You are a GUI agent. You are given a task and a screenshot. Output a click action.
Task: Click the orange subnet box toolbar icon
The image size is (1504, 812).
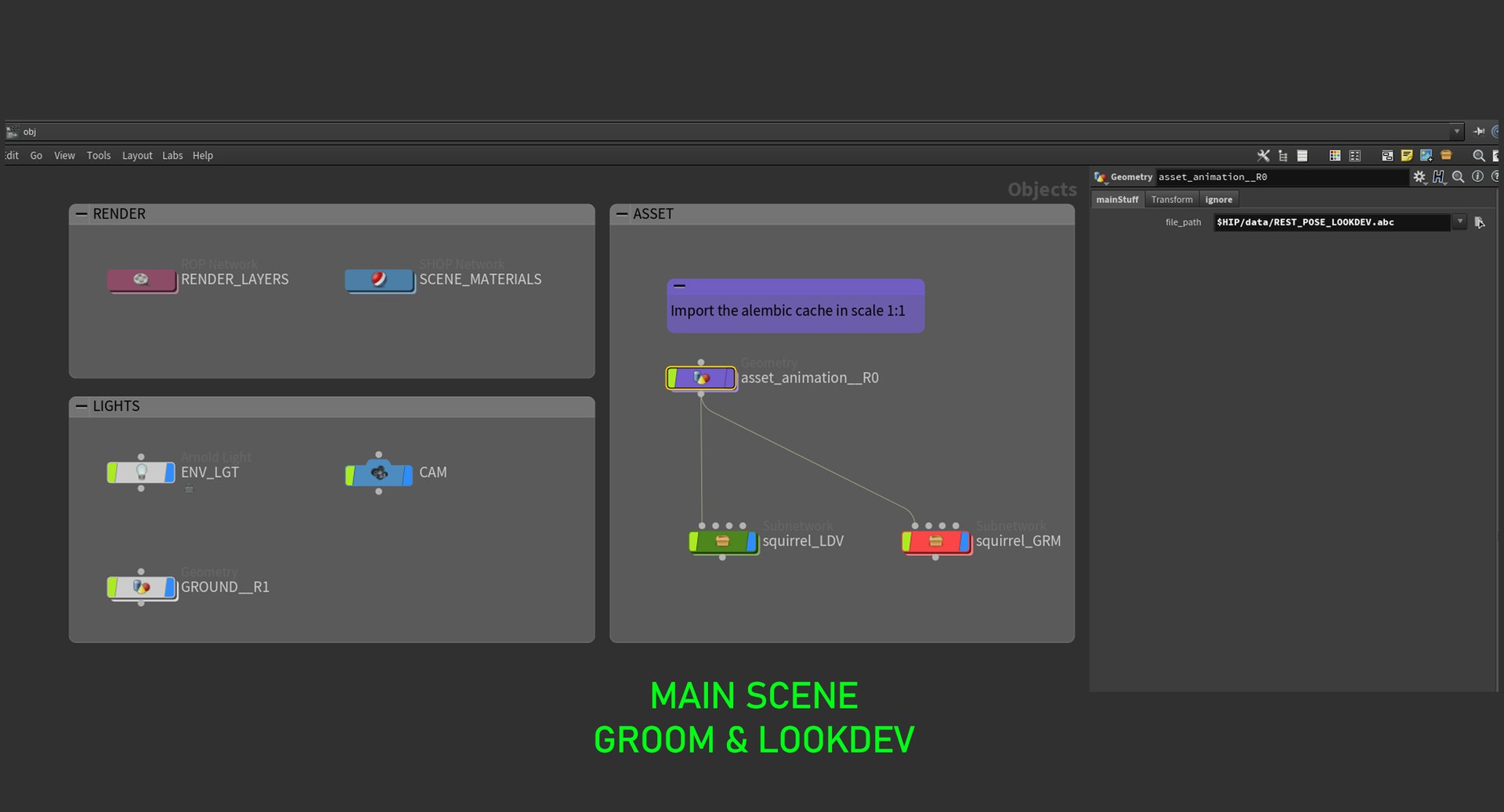click(x=1446, y=155)
